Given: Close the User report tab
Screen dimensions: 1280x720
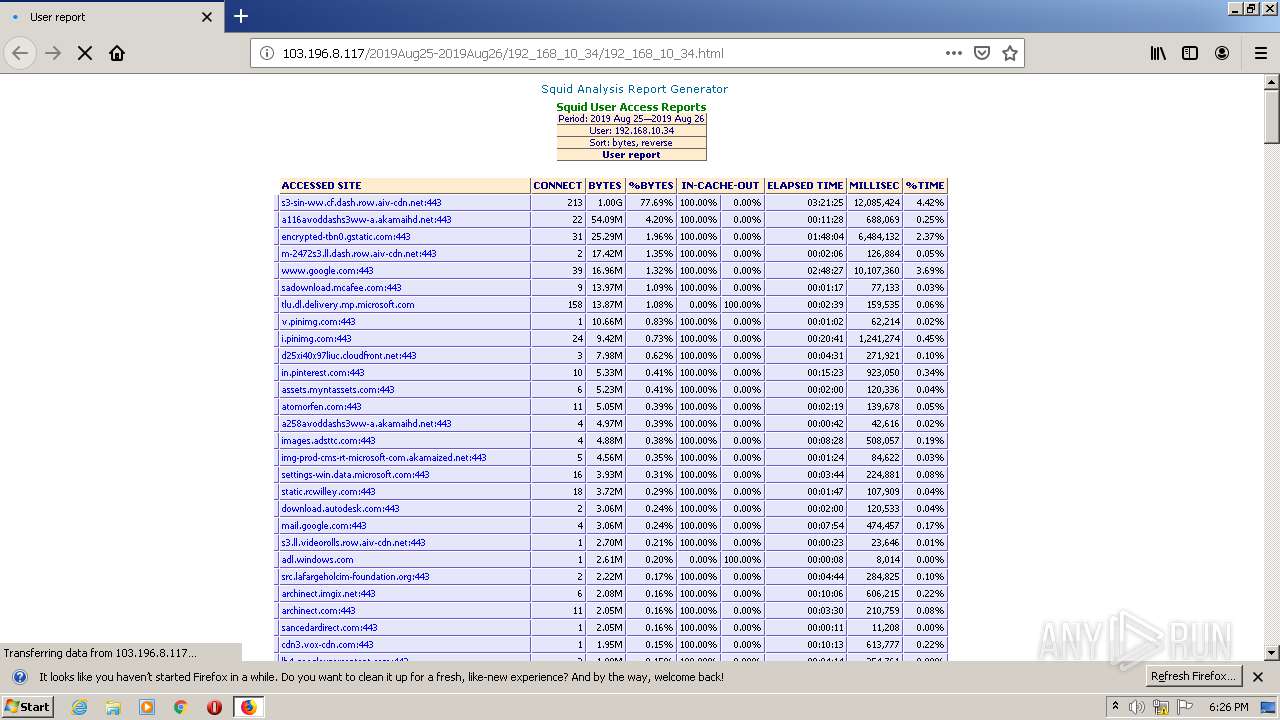Looking at the screenshot, I should click(207, 17).
